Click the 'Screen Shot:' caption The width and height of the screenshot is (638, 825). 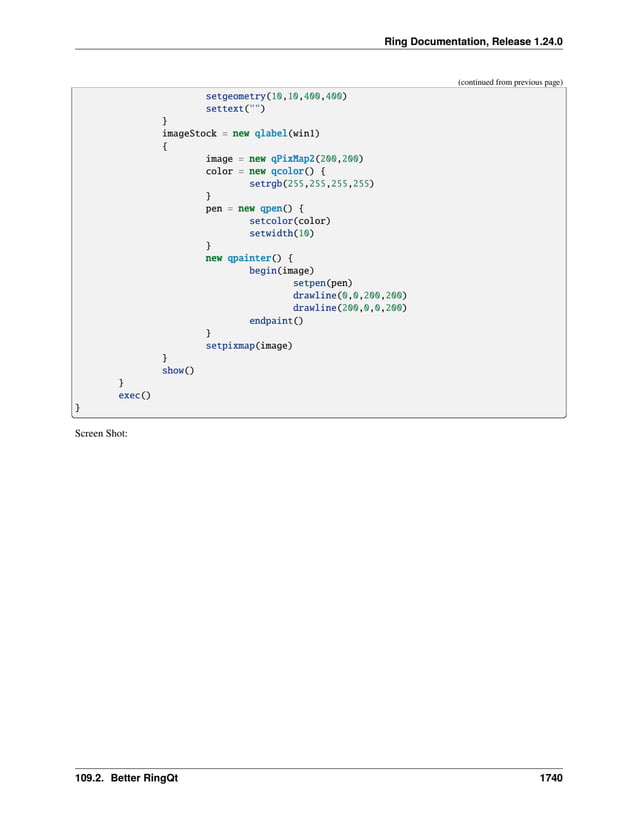[101, 434]
